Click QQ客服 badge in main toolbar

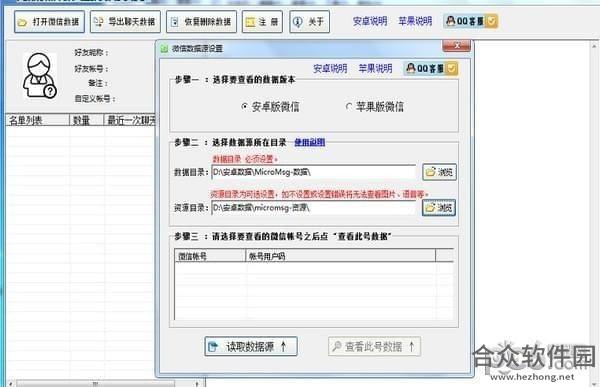tap(470, 21)
